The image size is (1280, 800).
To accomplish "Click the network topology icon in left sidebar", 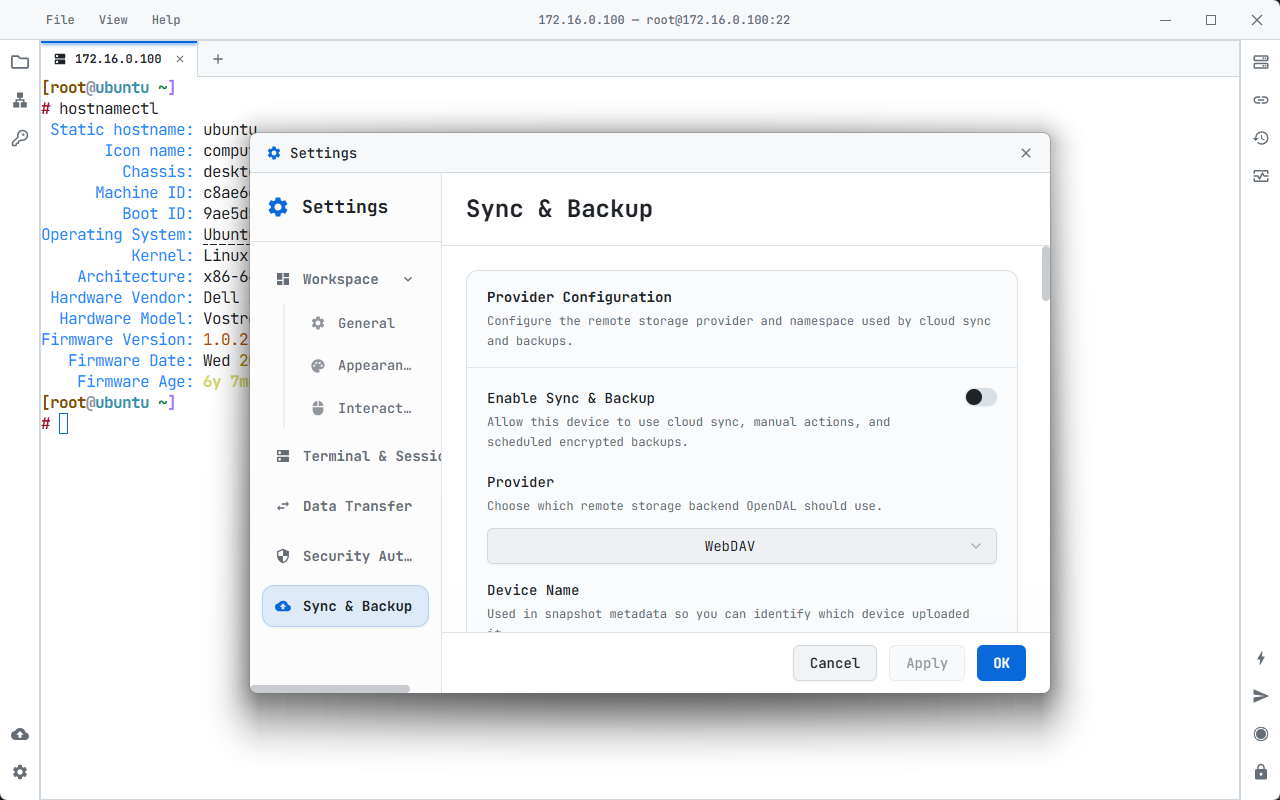I will click(20, 100).
